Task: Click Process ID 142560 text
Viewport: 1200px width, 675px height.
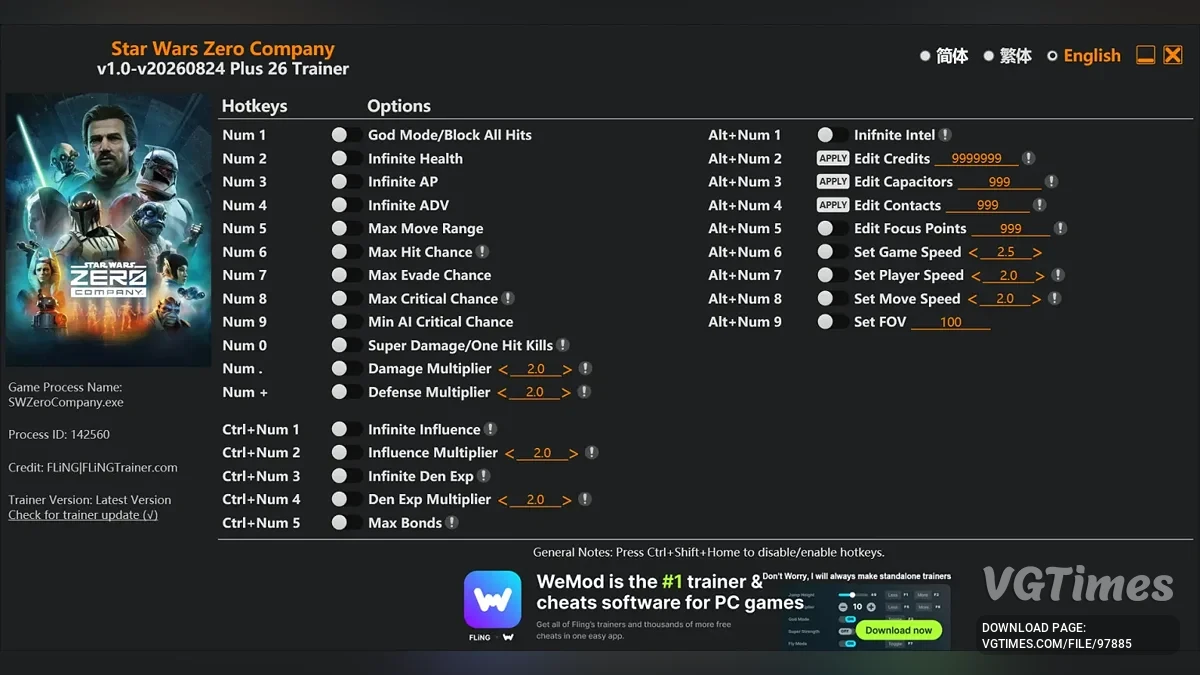Action: click(59, 435)
